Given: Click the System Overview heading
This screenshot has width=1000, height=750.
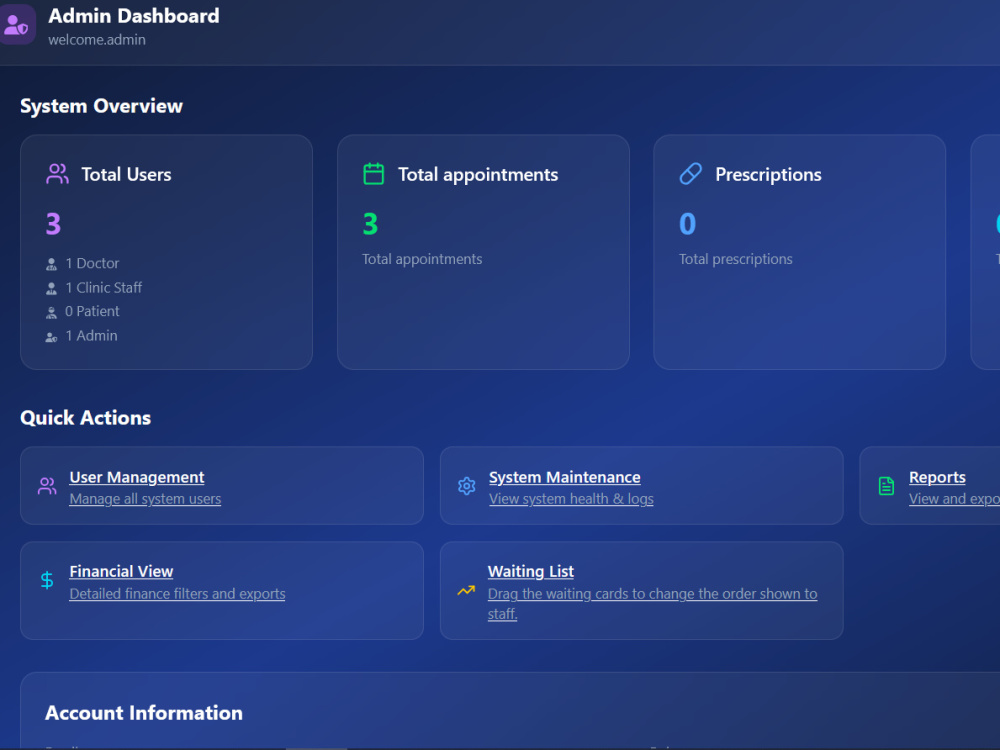Looking at the screenshot, I should coord(101,106).
